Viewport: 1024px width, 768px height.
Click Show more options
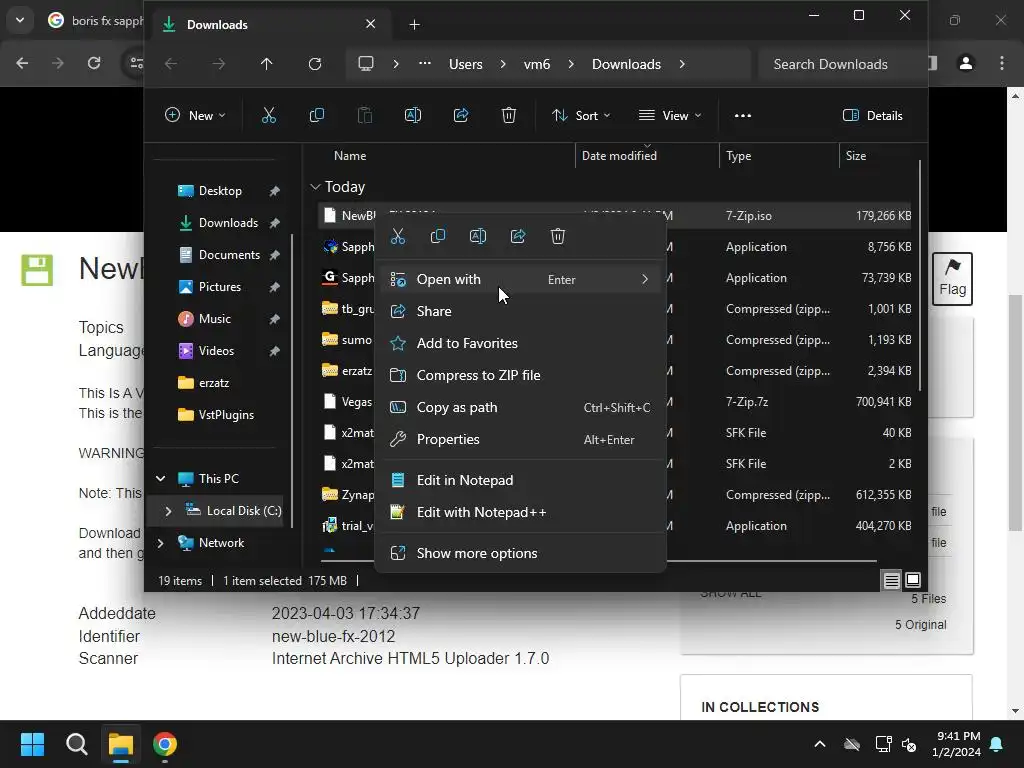(520, 554)
